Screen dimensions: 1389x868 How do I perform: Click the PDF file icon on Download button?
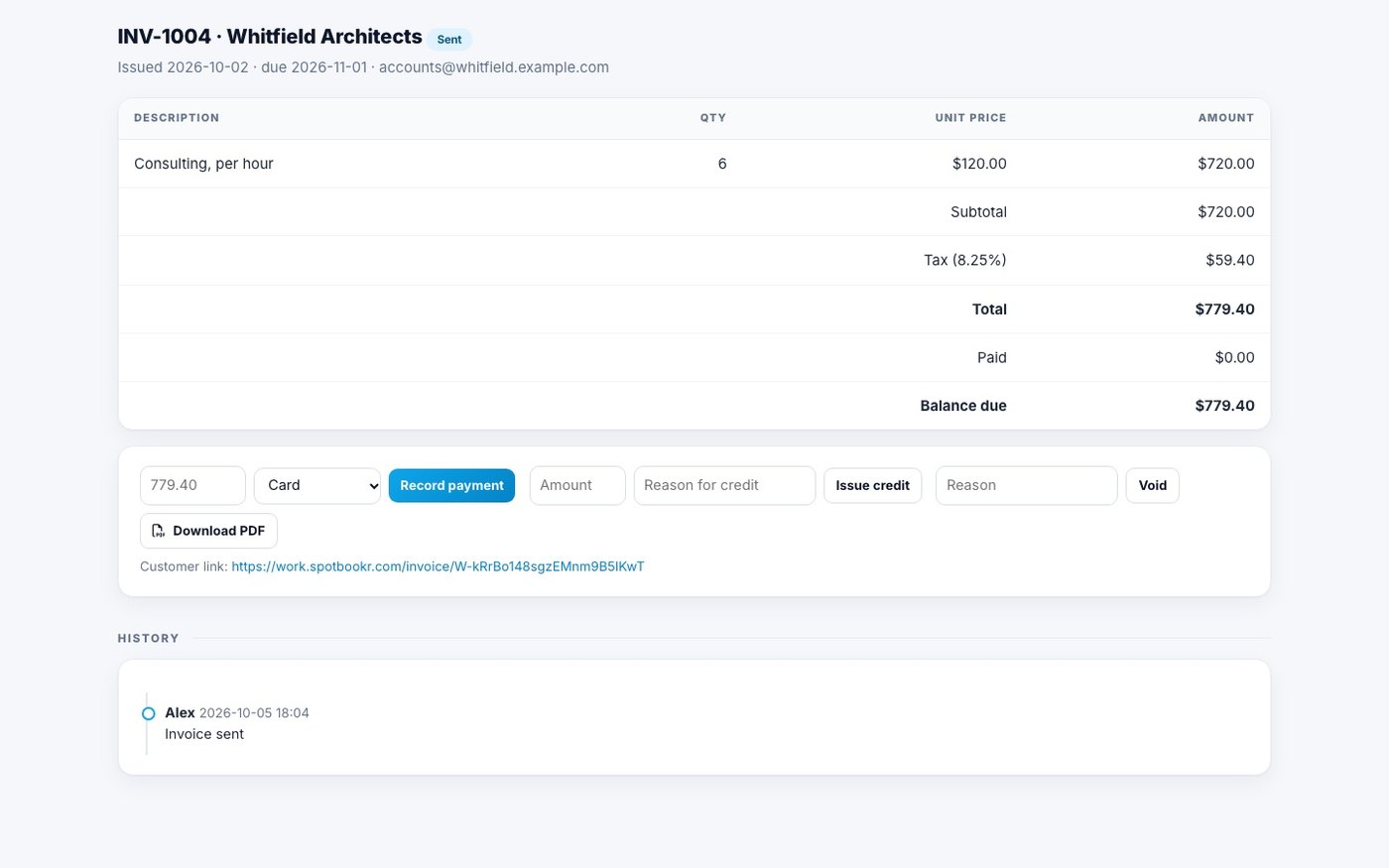click(159, 531)
